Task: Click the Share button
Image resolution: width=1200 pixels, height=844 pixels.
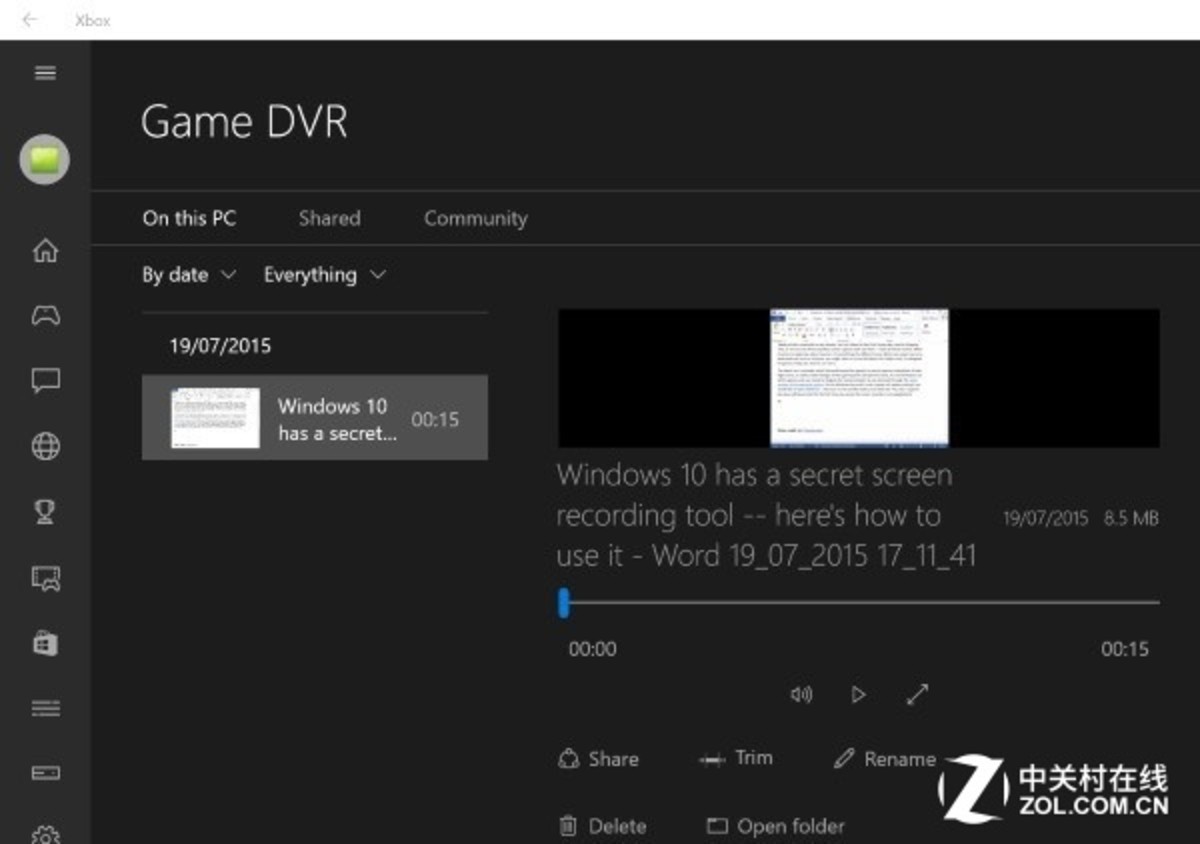Action: [x=598, y=759]
